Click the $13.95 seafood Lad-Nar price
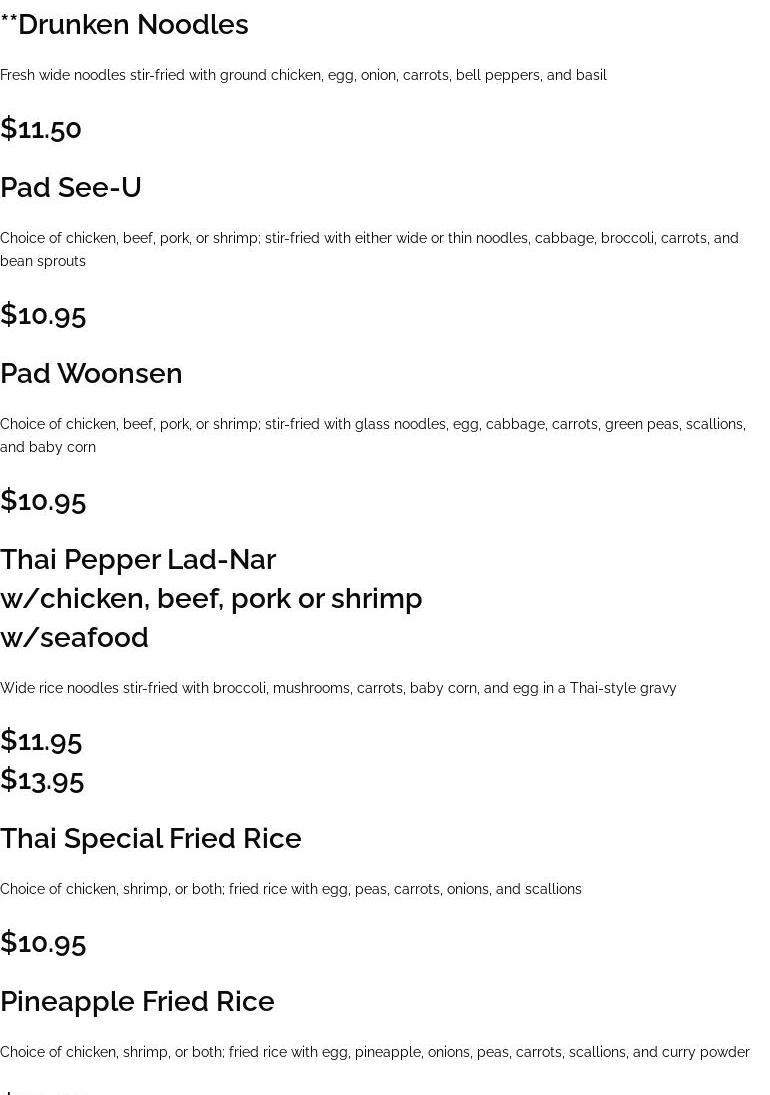Image resolution: width=770 pixels, height=1095 pixels. tap(42, 780)
